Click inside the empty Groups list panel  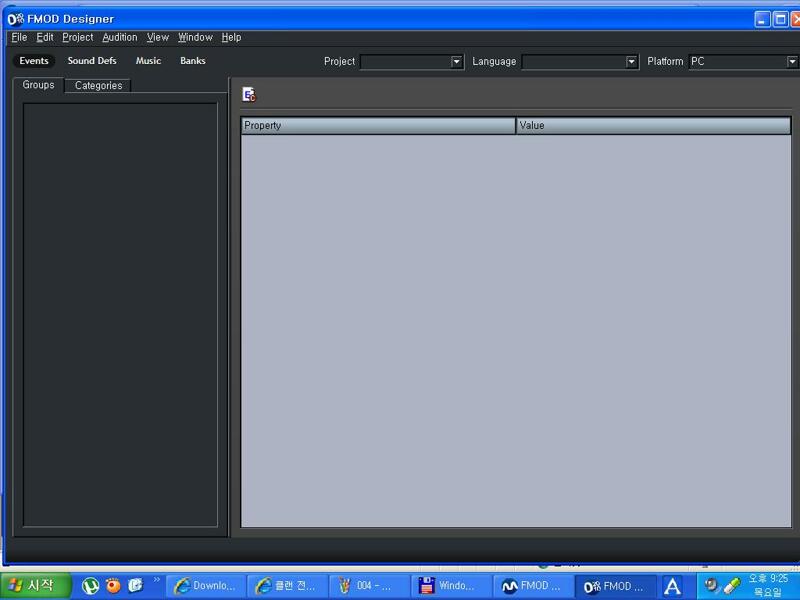[x=120, y=315]
